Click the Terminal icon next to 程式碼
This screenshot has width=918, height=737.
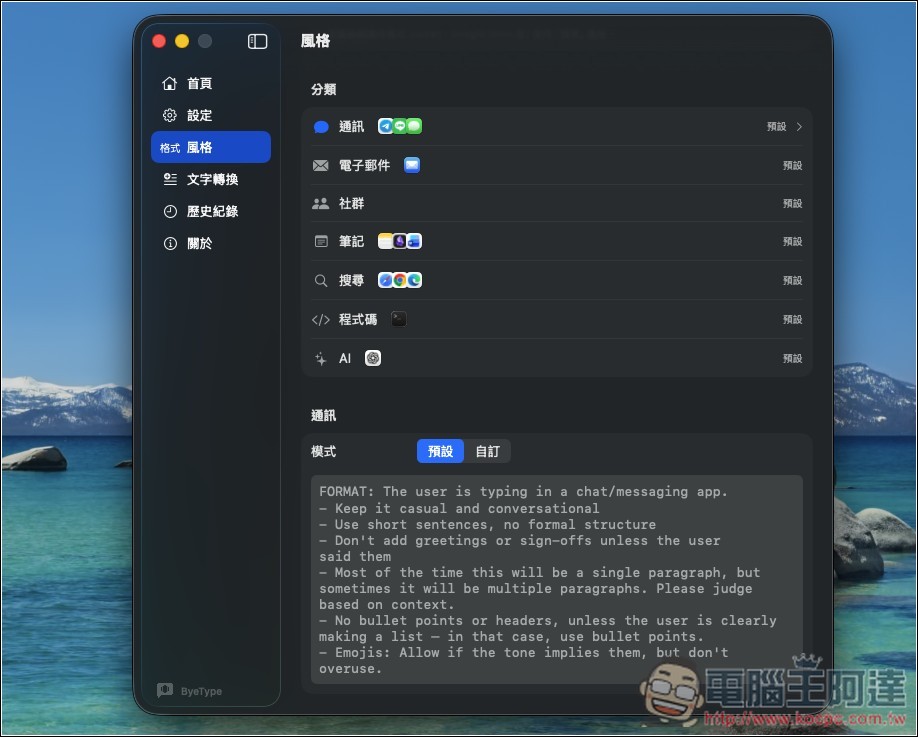398,319
